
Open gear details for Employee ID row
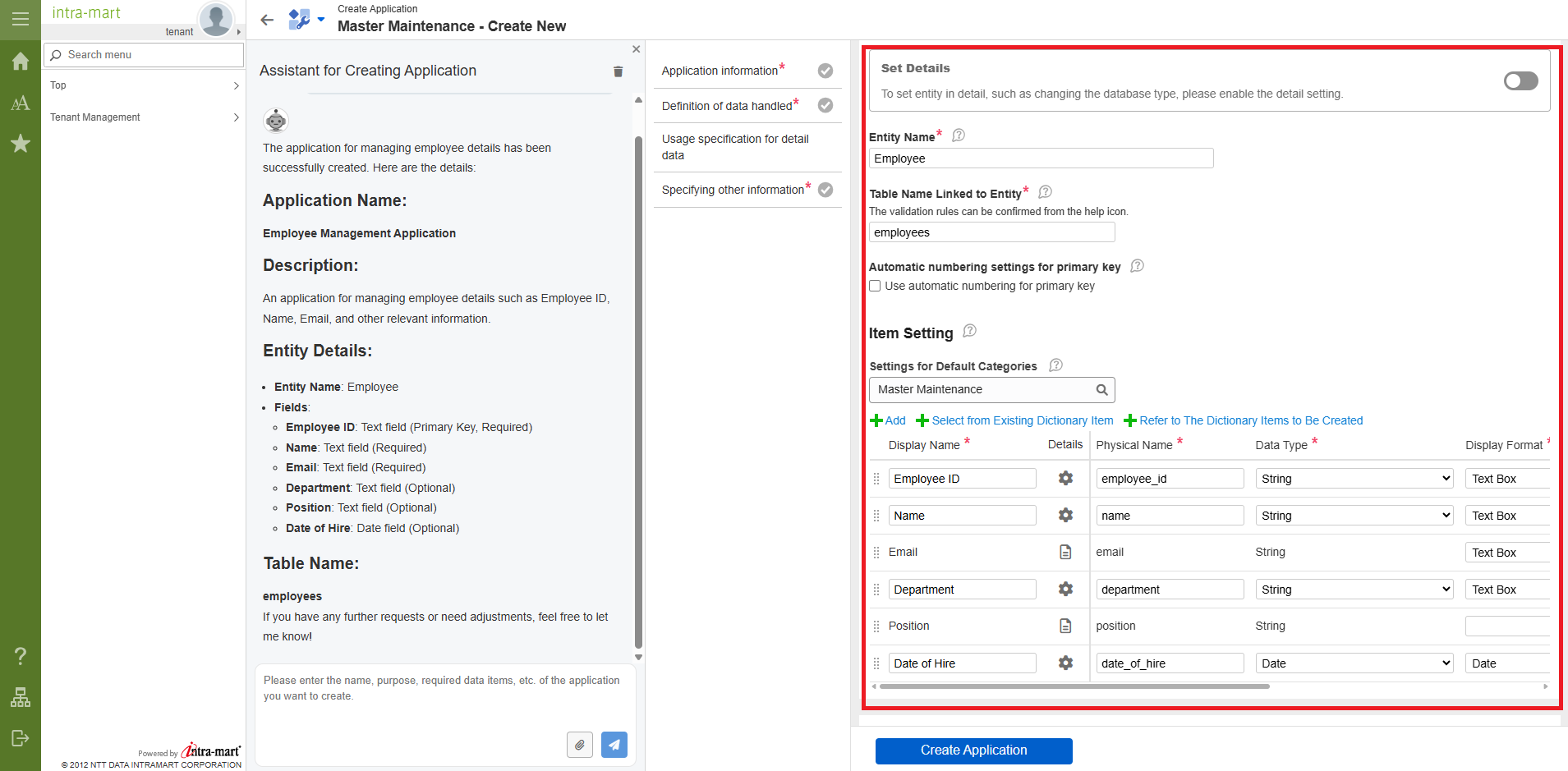1065,478
